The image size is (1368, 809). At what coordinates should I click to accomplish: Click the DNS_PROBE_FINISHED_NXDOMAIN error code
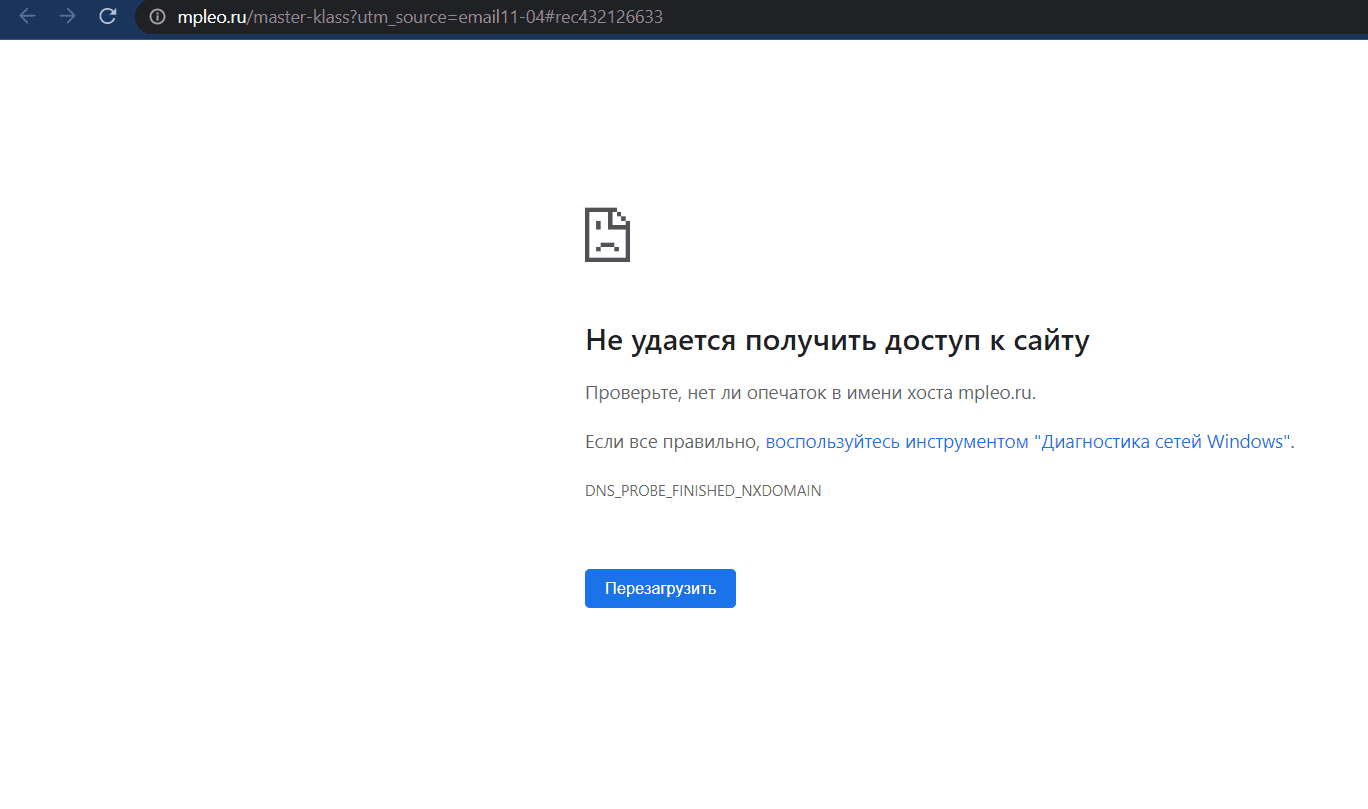tap(703, 491)
